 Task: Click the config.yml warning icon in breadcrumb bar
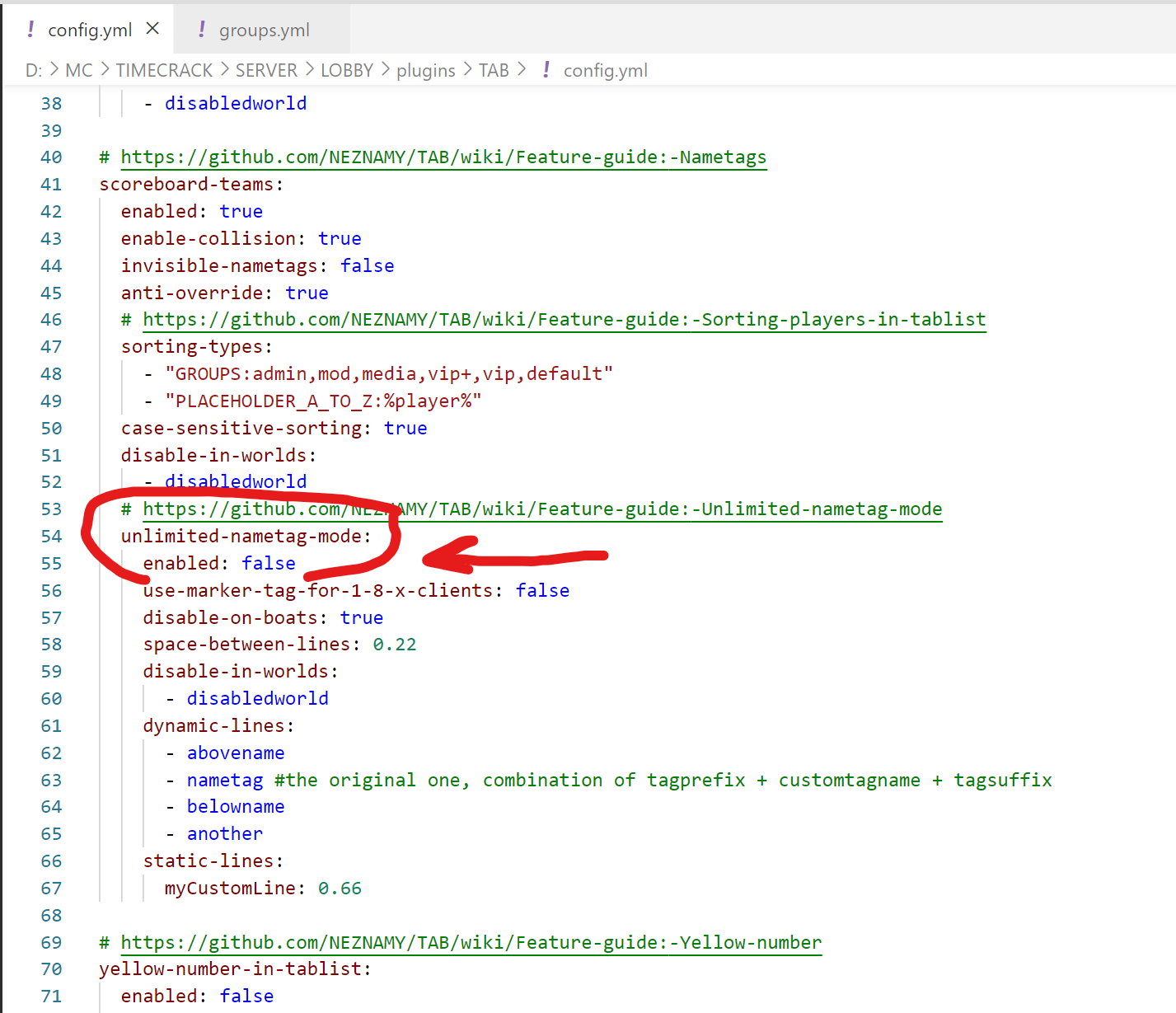point(546,70)
